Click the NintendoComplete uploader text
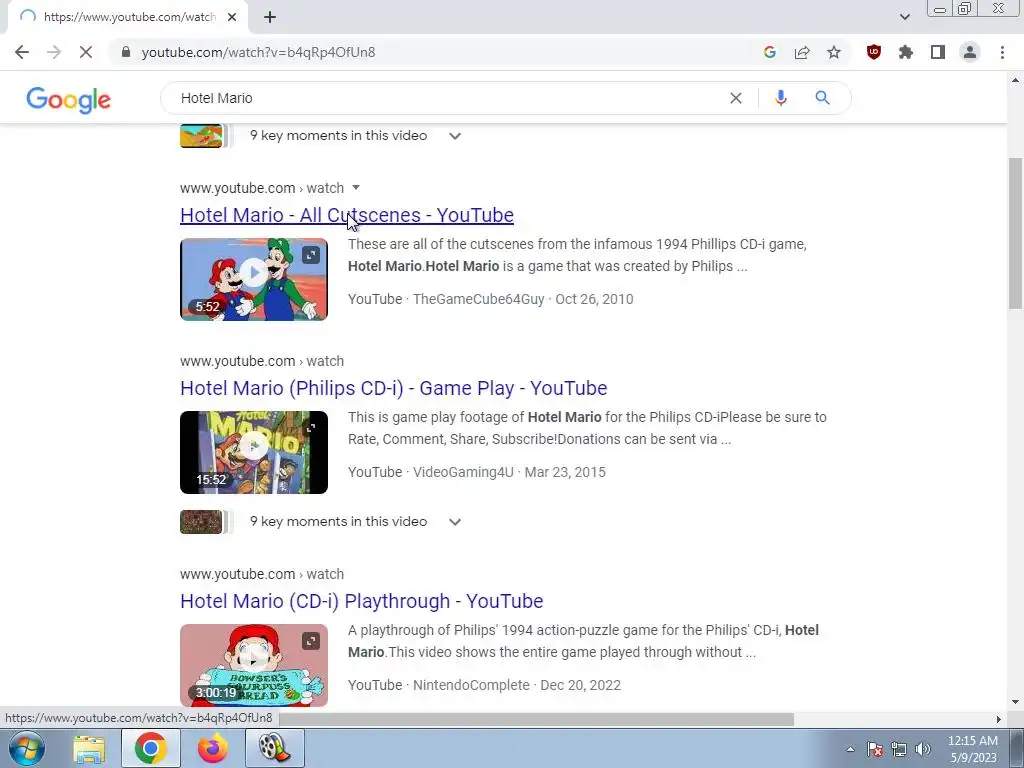Viewport: 1024px width, 768px height. click(x=471, y=685)
